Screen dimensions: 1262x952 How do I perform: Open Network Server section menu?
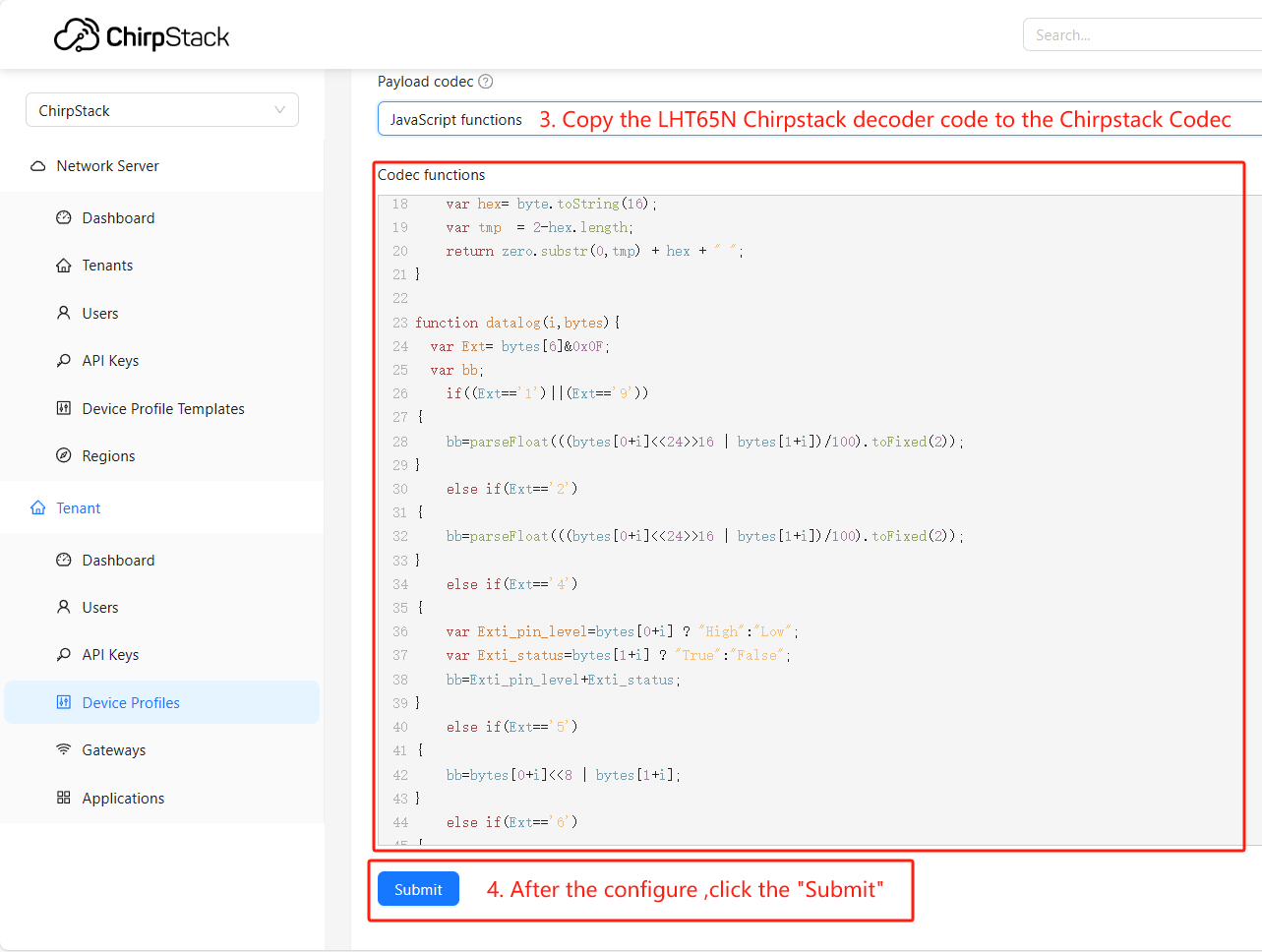pos(162,166)
